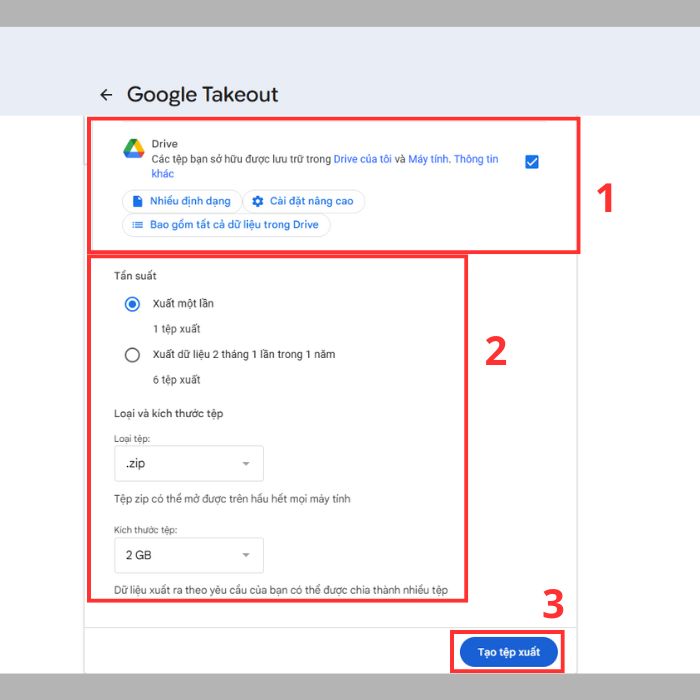Click the Drive product name text
Image resolution: width=700 pixels, height=700 pixels.
(164, 144)
